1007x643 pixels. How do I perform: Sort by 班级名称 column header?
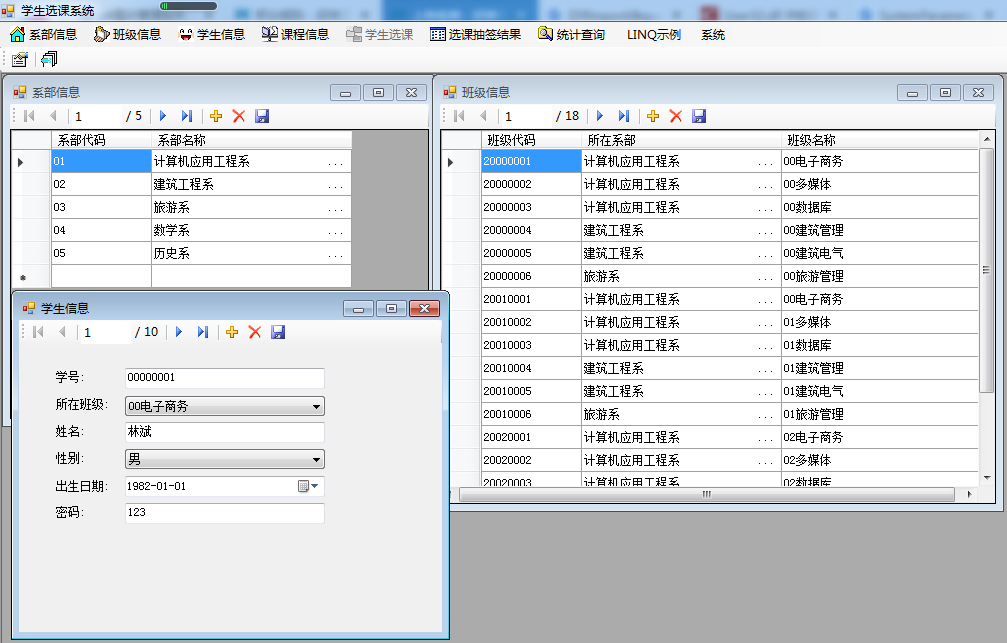pyautogui.click(x=879, y=140)
